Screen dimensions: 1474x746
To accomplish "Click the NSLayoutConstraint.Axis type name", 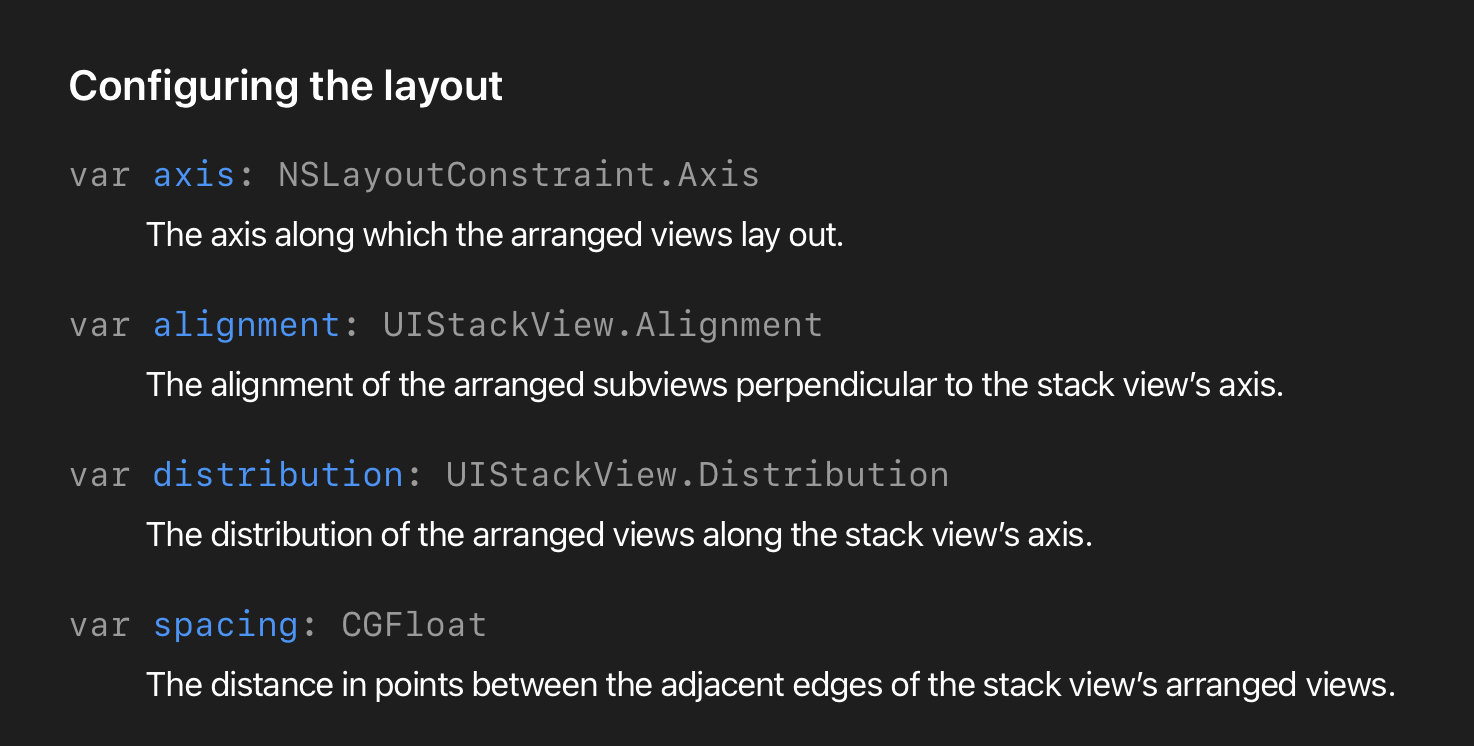I will 518,175.
